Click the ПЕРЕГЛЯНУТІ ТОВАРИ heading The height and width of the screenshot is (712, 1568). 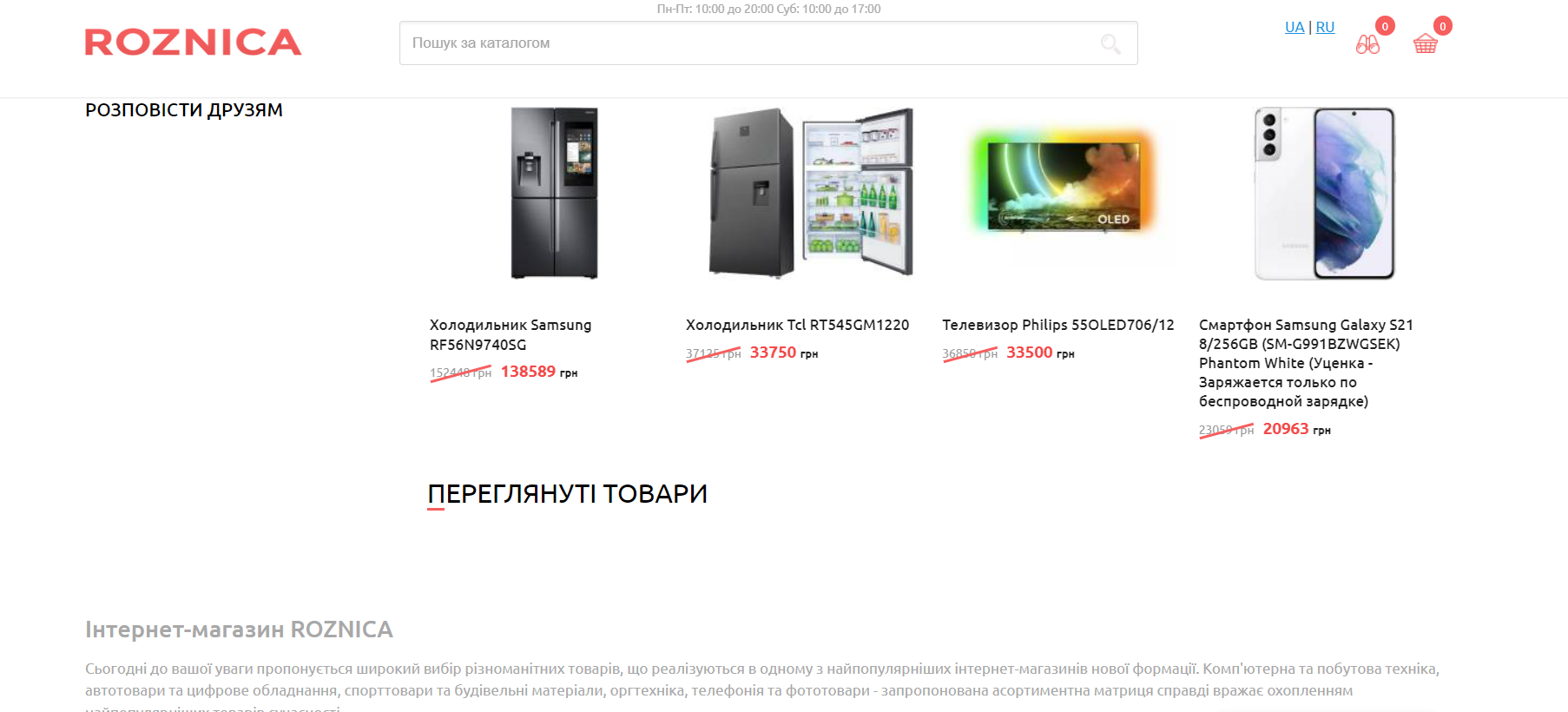568,494
